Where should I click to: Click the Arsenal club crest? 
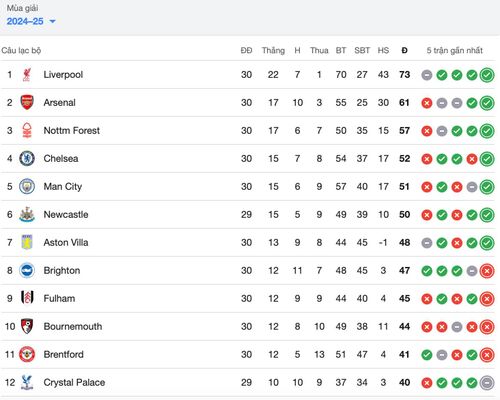pyautogui.click(x=27, y=102)
